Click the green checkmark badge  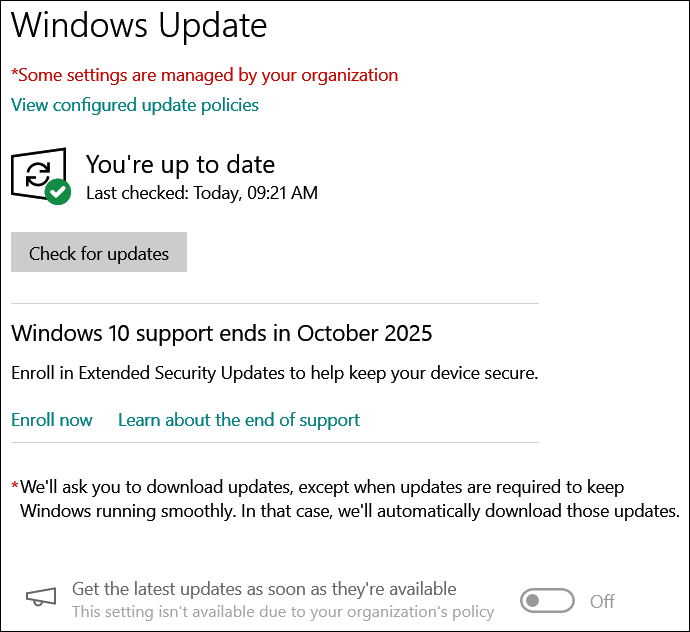[x=59, y=192]
